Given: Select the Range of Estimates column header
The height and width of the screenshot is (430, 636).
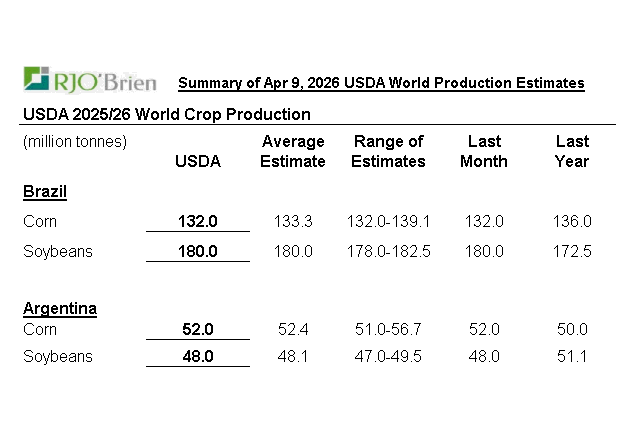Looking at the screenshot, I should (x=388, y=151).
